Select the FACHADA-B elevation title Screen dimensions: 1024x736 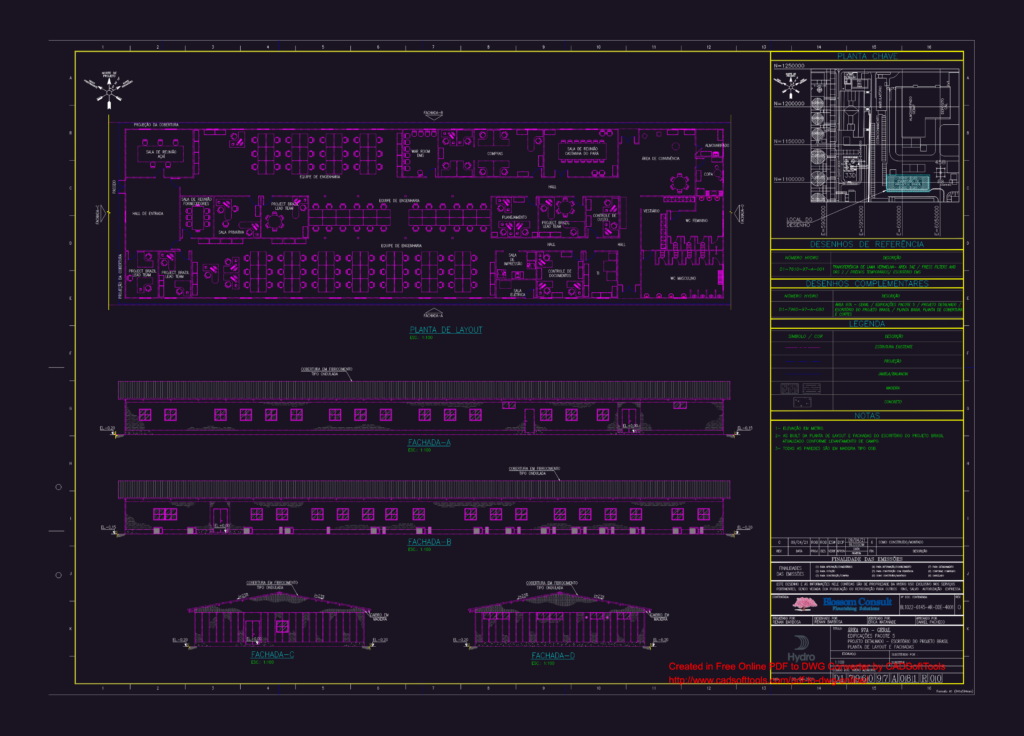click(x=429, y=541)
